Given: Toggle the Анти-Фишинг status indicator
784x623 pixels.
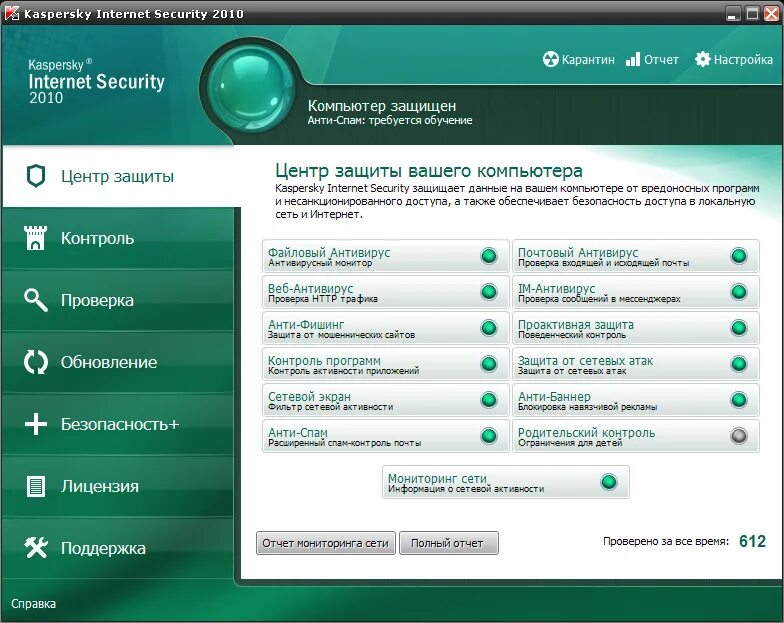Looking at the screenshot, I should coord(488,328).
